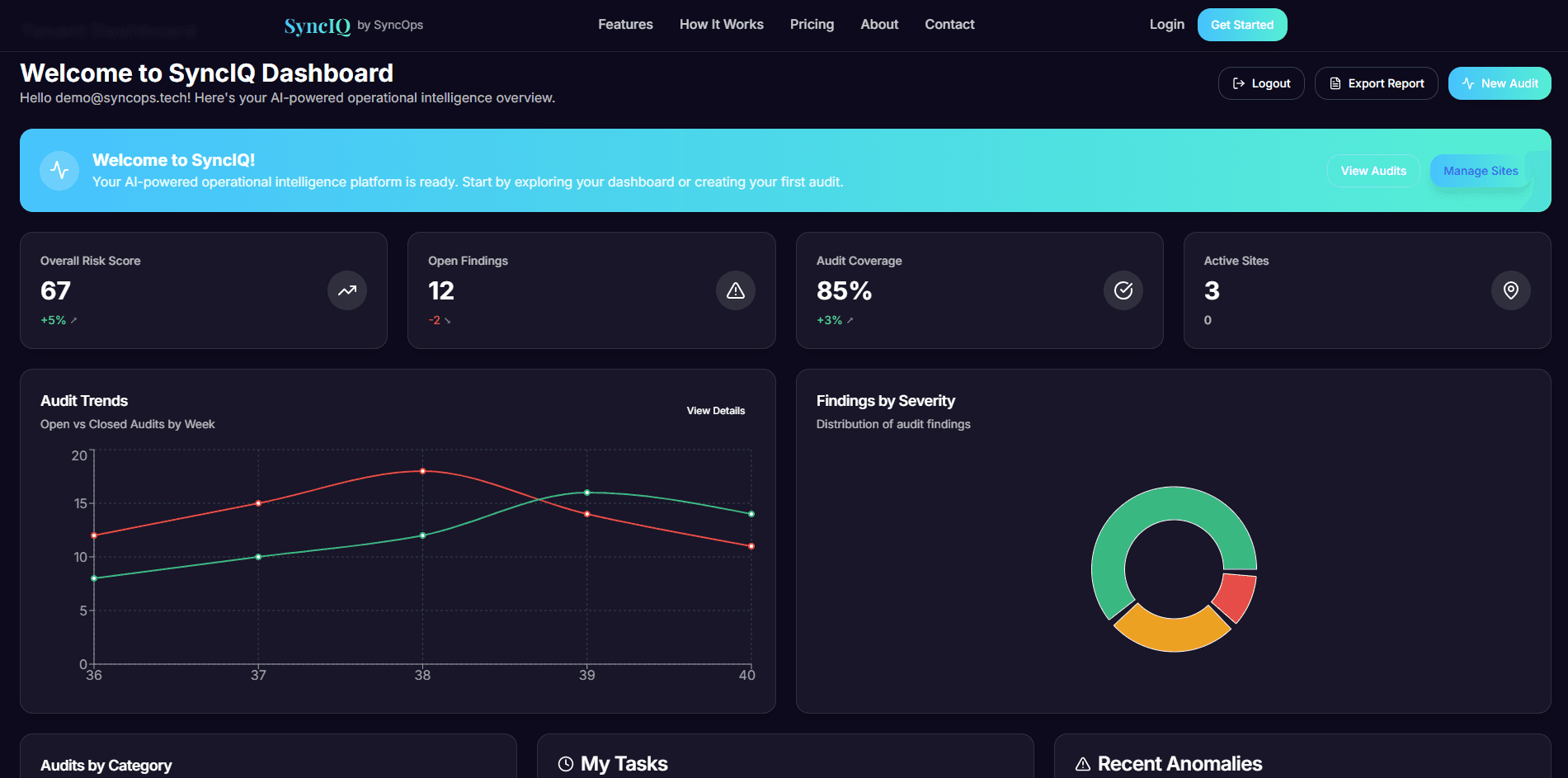The image size is (1568, 778).
Task: Select the How It Works navigation item
Action: [721, 24]
